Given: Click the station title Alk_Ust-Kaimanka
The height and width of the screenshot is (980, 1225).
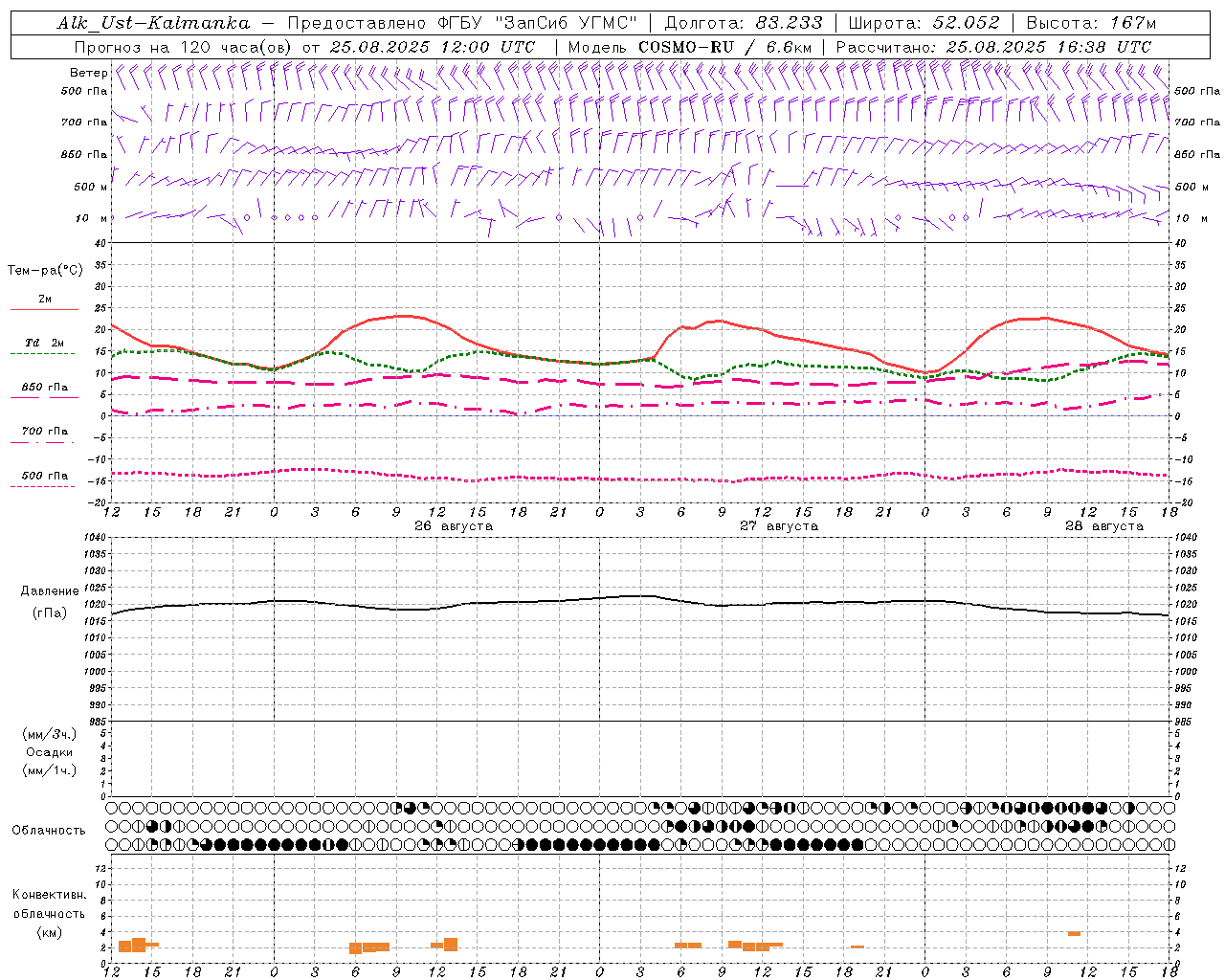Looking at the screenshot, I should point(153,23).
